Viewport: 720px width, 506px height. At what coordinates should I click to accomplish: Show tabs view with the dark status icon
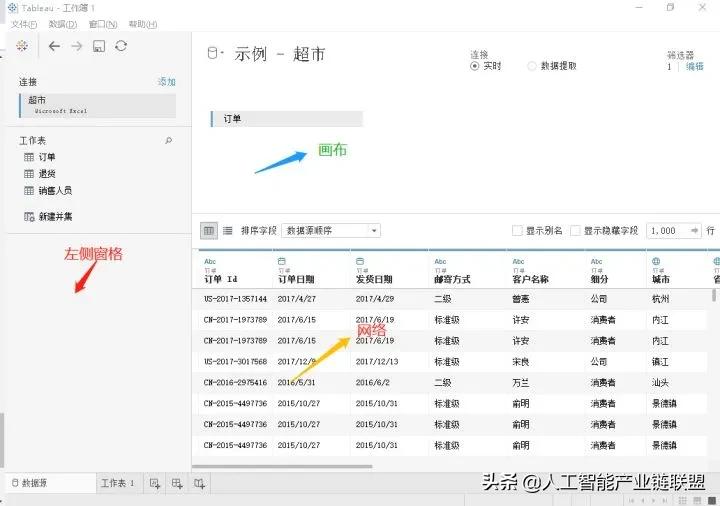712,500
